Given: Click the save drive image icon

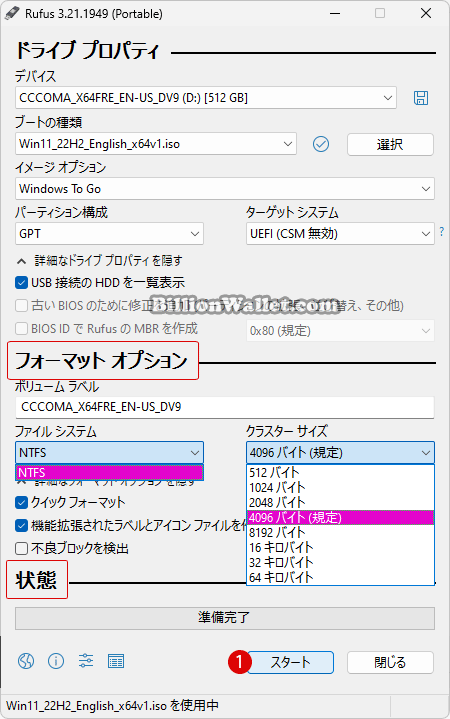Looking at the screenshot, I should point(421,98).
